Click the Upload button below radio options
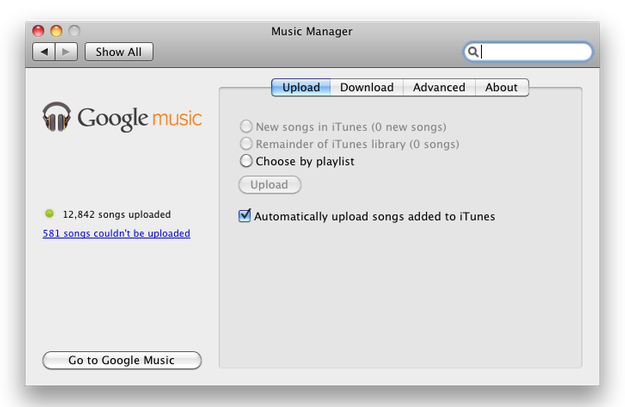This screenshot has width=625, height=407. 270,185
